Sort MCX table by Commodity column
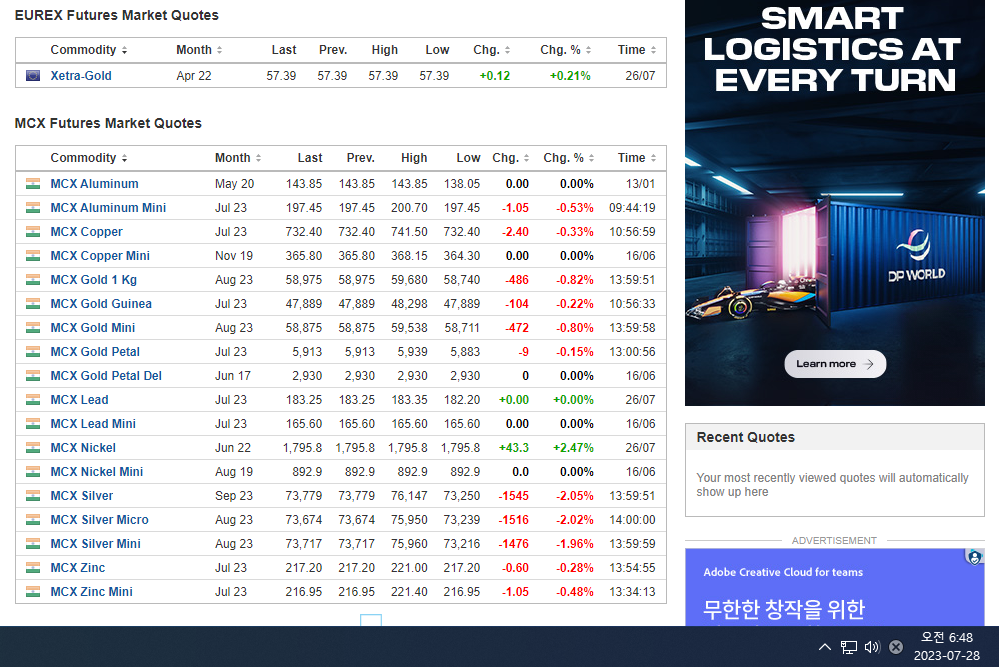This screenshot has width=999, height=667. pos(89,158)
